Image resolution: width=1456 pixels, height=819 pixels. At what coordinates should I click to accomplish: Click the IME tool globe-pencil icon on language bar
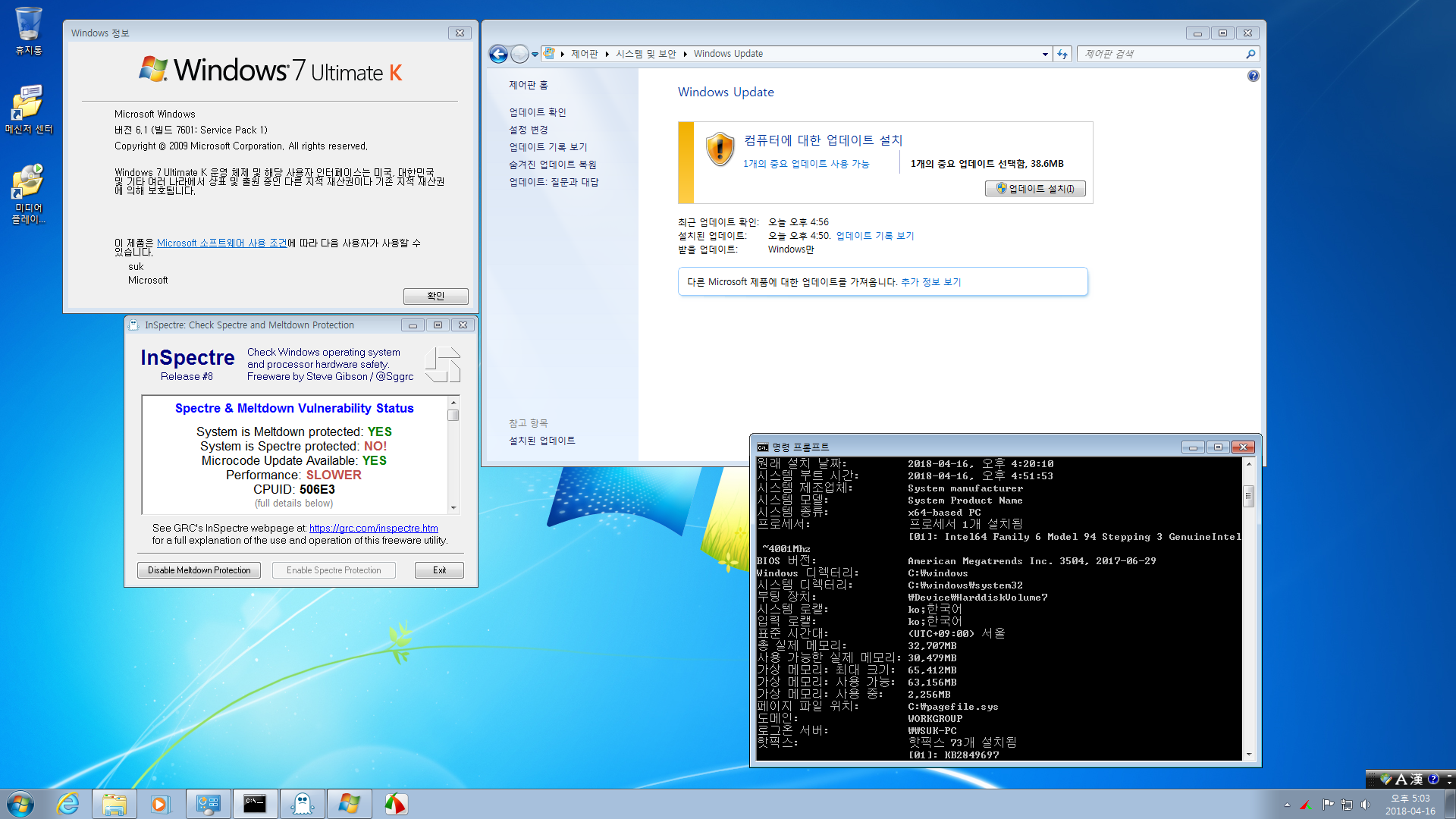1386,779
